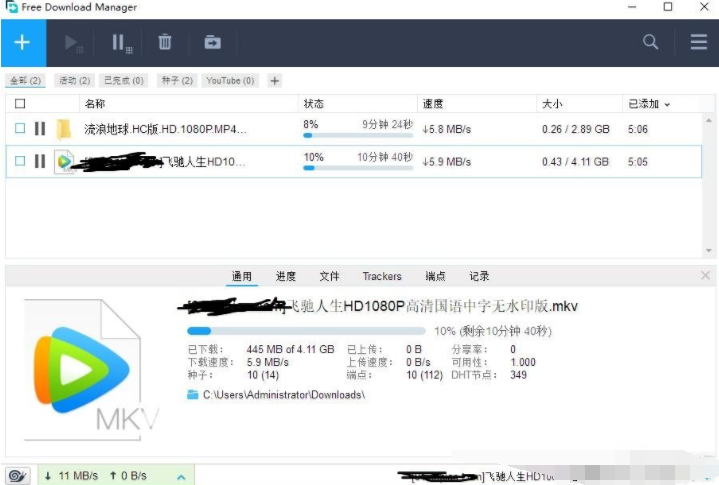Image resolution: width=719 pixels, height=485 pixels.
Task: Delete selected downloads with the trash icon
Action: 165,42
